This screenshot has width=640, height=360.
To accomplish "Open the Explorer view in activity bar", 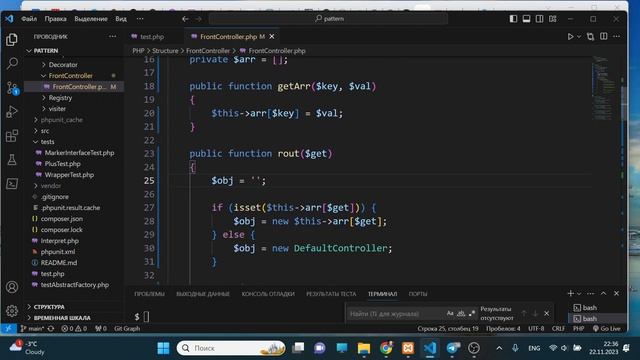I will tap(12, 40).
